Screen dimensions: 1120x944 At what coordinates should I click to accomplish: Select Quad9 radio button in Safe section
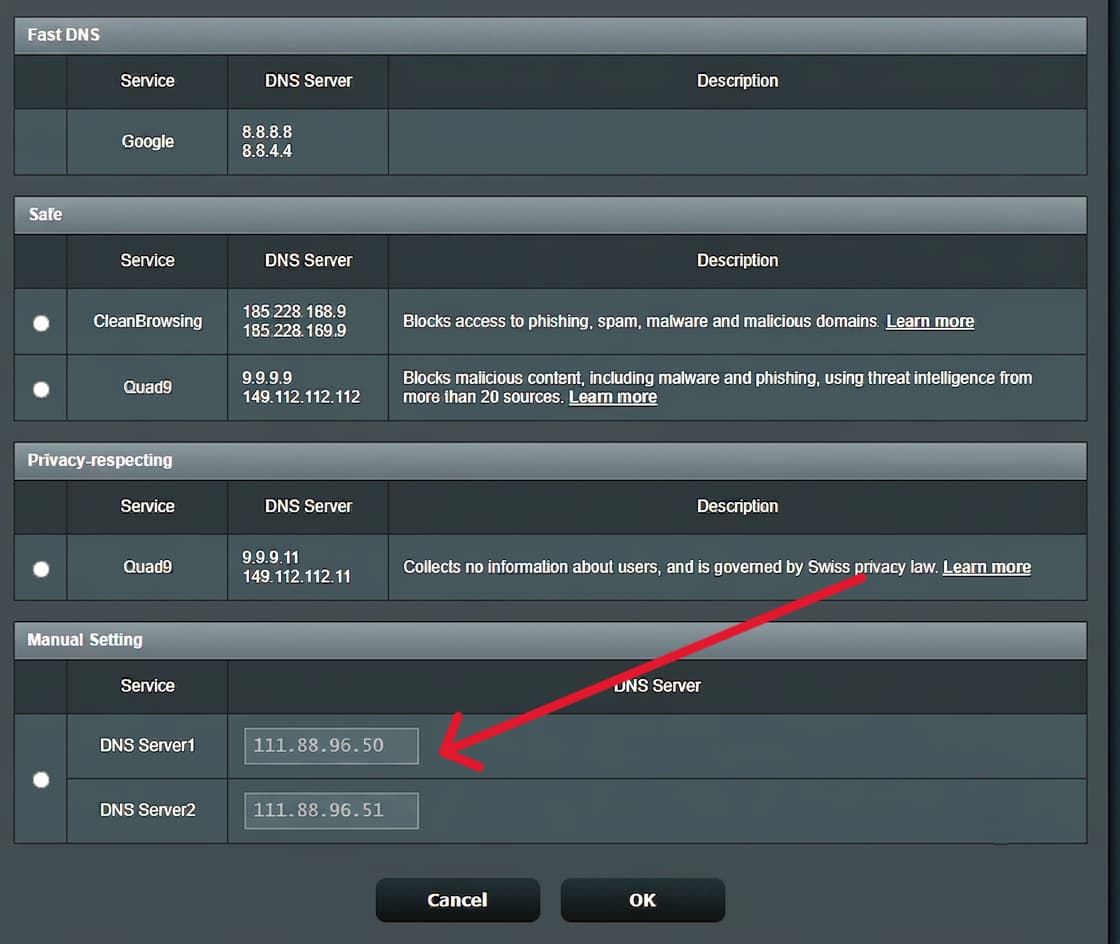point(41,389)
